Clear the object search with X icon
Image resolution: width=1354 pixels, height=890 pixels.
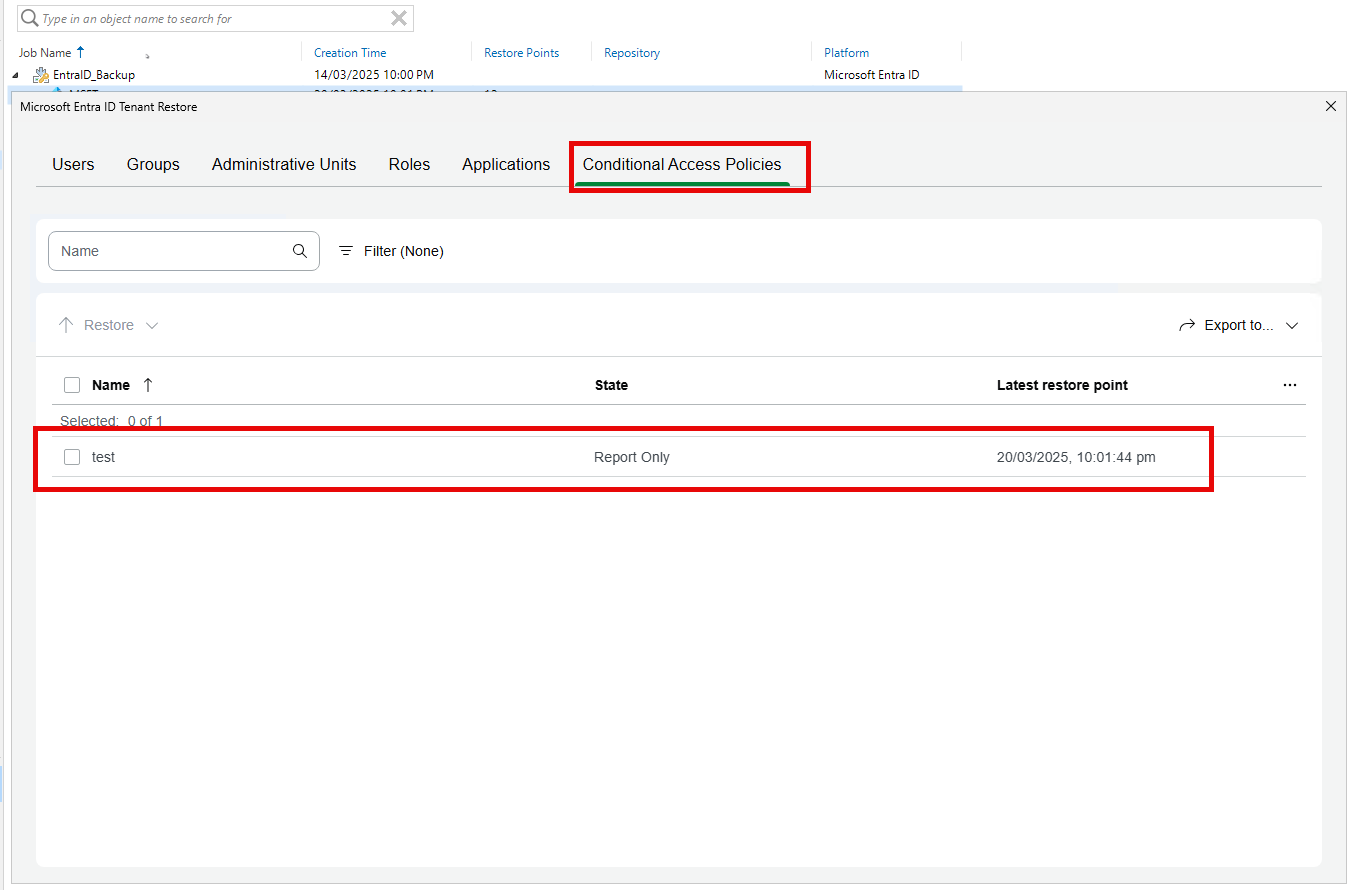399,18
